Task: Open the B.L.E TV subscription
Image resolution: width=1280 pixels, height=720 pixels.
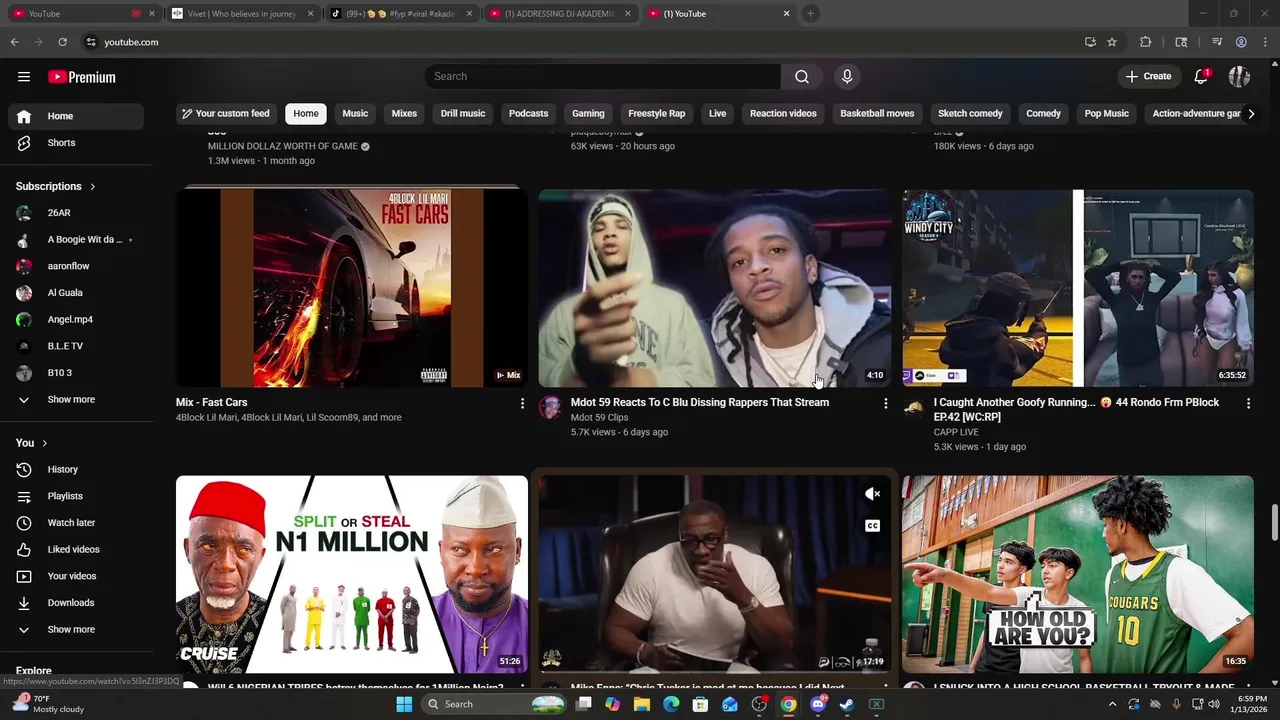Action: pyautogui.click(x=76, y=346)
